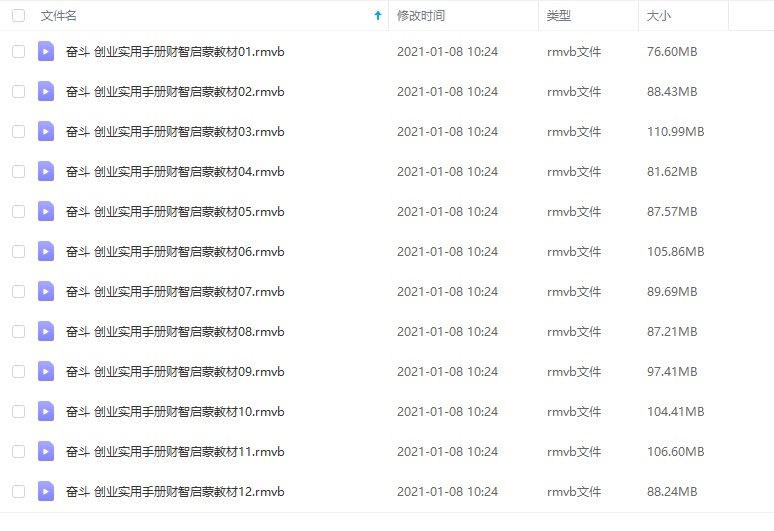Click video icon of 教材01.rmvb file

coord(46,51)
